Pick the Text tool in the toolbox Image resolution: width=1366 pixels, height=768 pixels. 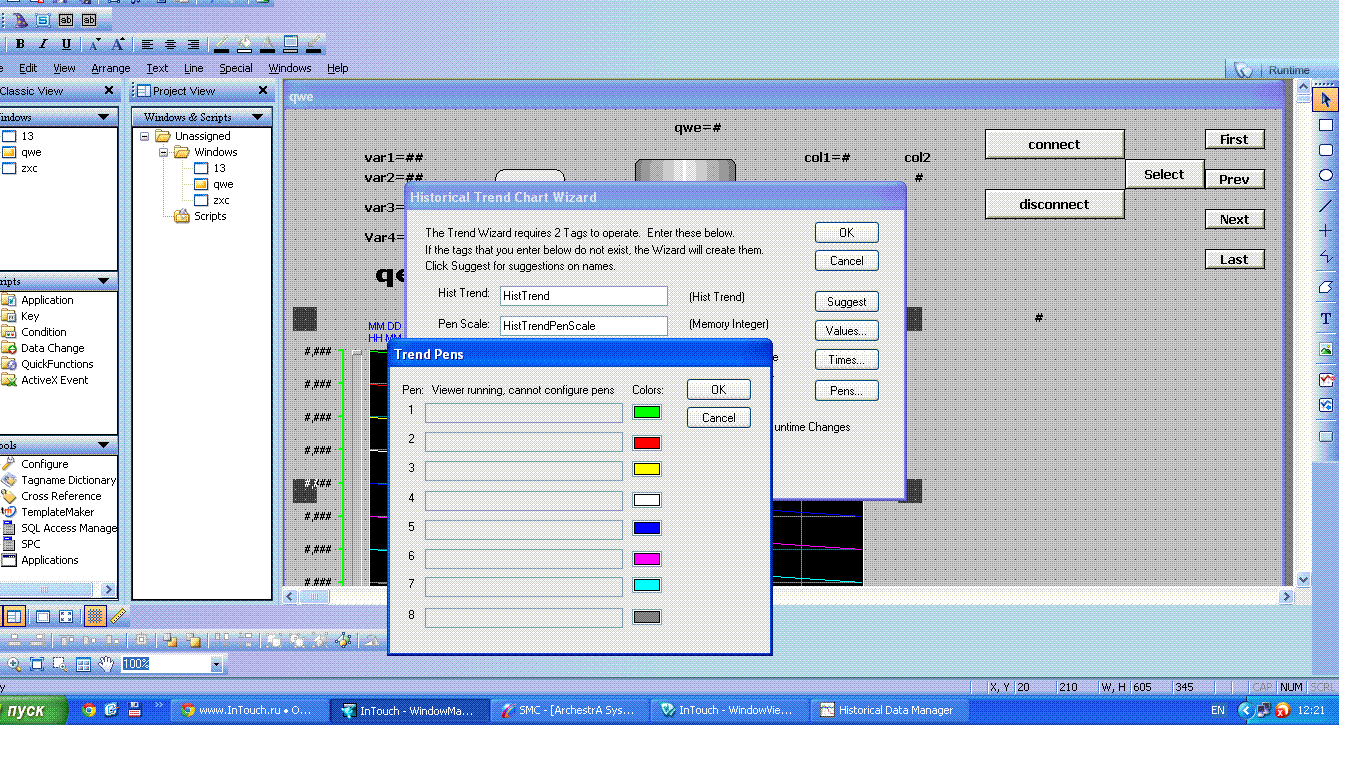pos(1326,319)
